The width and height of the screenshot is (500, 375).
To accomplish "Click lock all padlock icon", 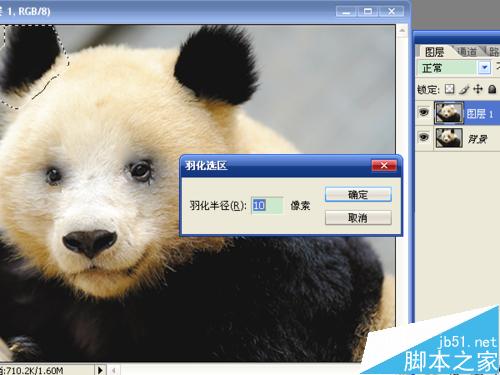I will [x=492, y=89].
